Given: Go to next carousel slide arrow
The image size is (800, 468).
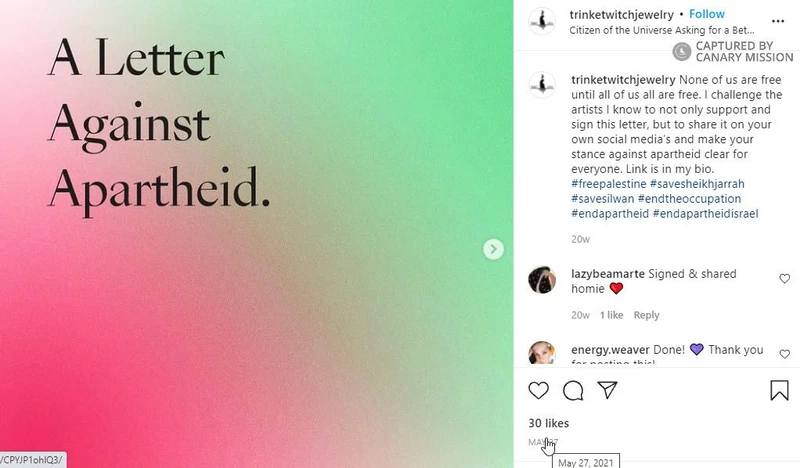Looking at the screenshot, I should click(493, 249).
